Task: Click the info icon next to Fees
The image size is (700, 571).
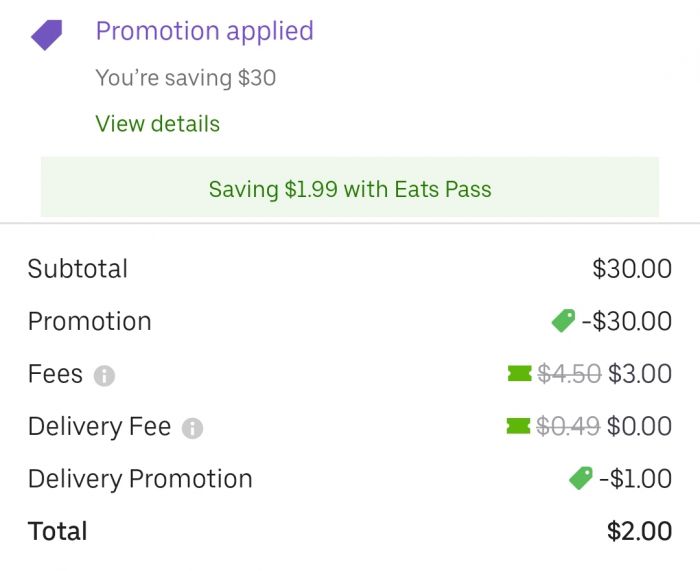Action: pos(104,376)
